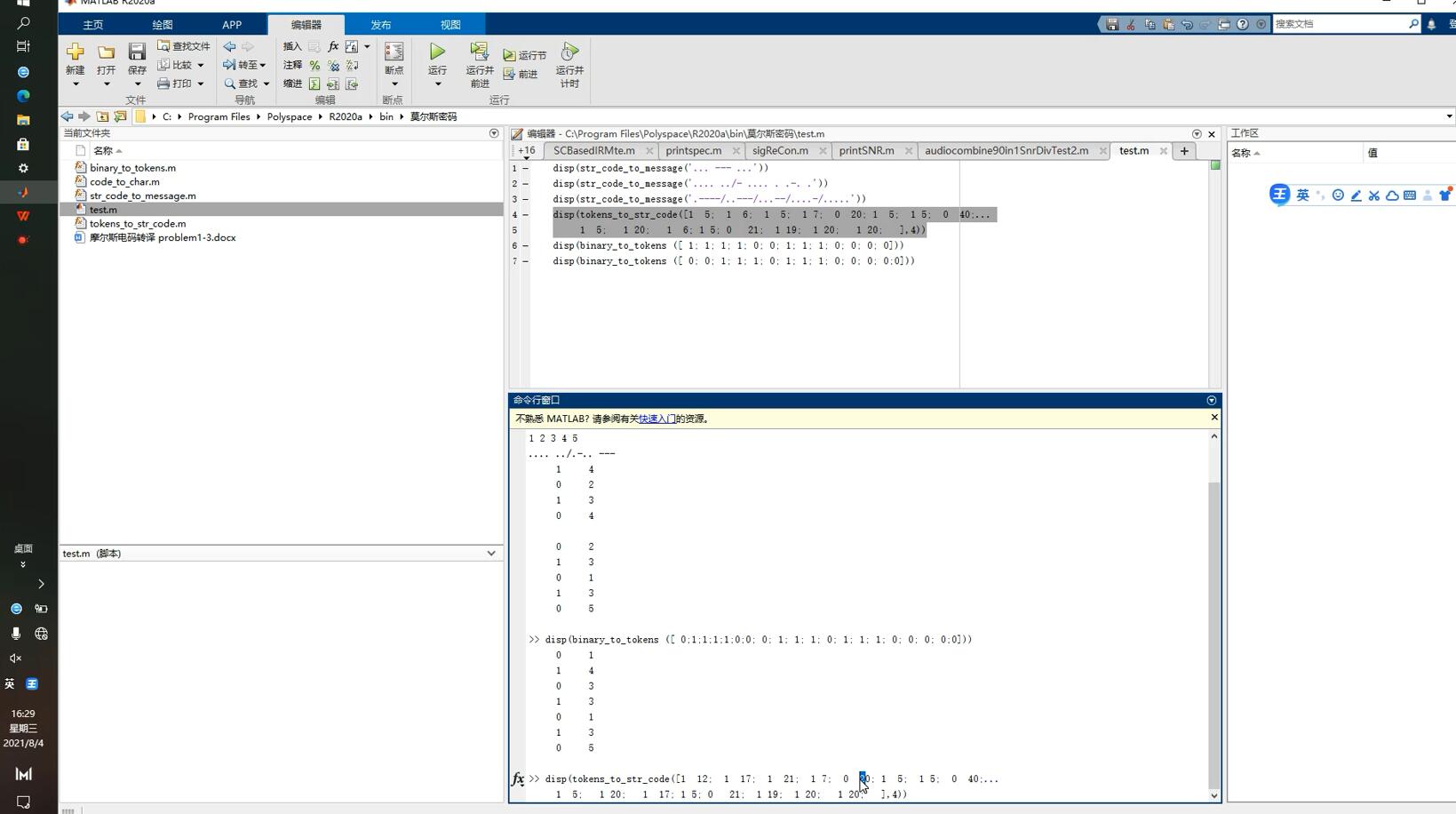Switch to the 发布 (Publish) ribbon tab

tap(381, 25)
